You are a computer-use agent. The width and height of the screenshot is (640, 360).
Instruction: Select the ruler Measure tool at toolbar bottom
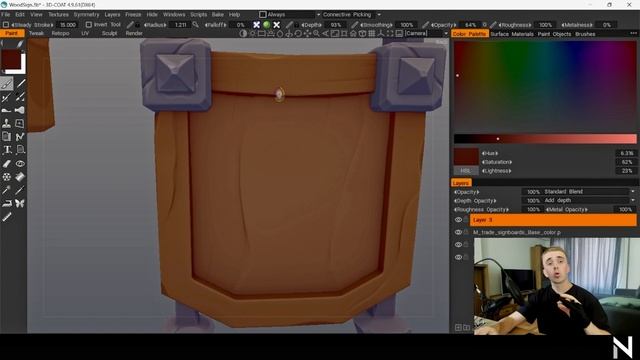(x=7, y=217)
